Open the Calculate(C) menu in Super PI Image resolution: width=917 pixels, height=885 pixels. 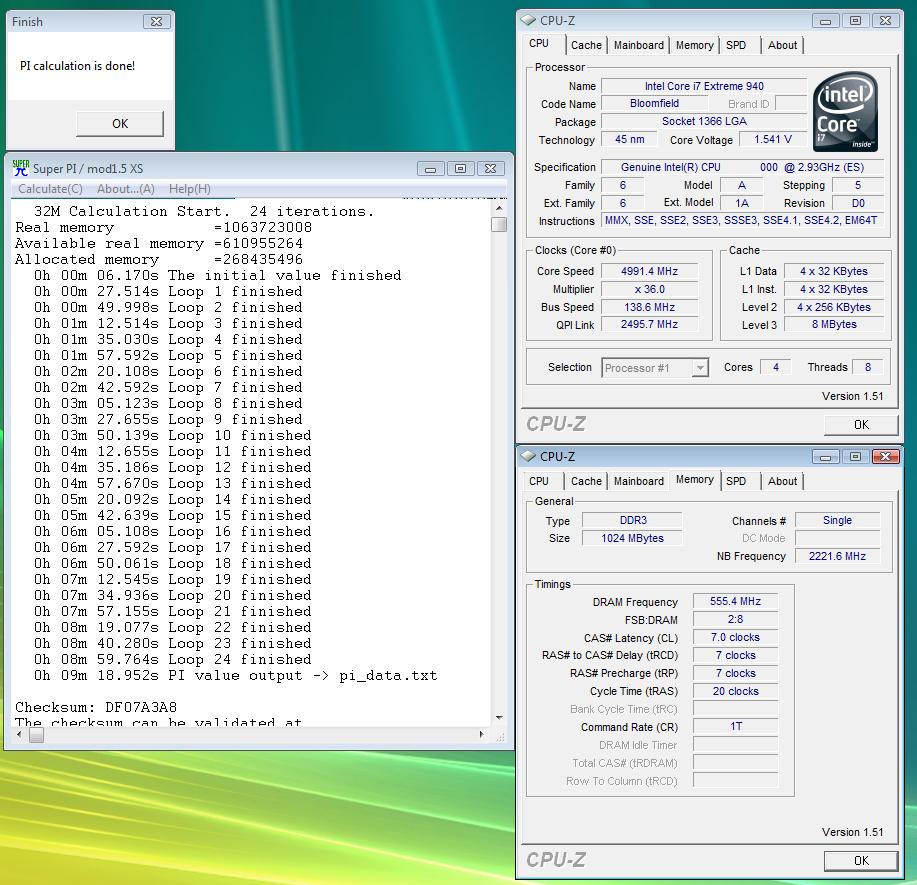pos(50,189)
